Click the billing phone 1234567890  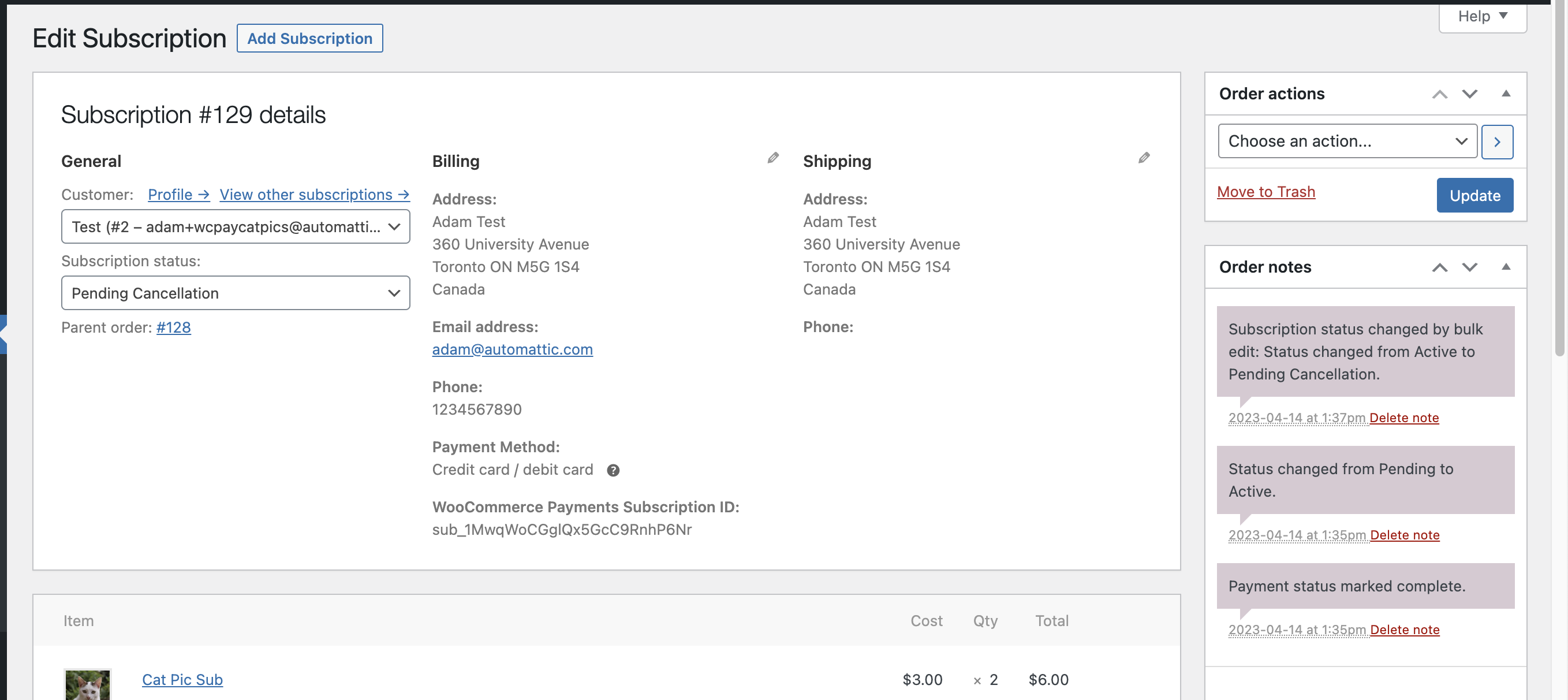477,409
